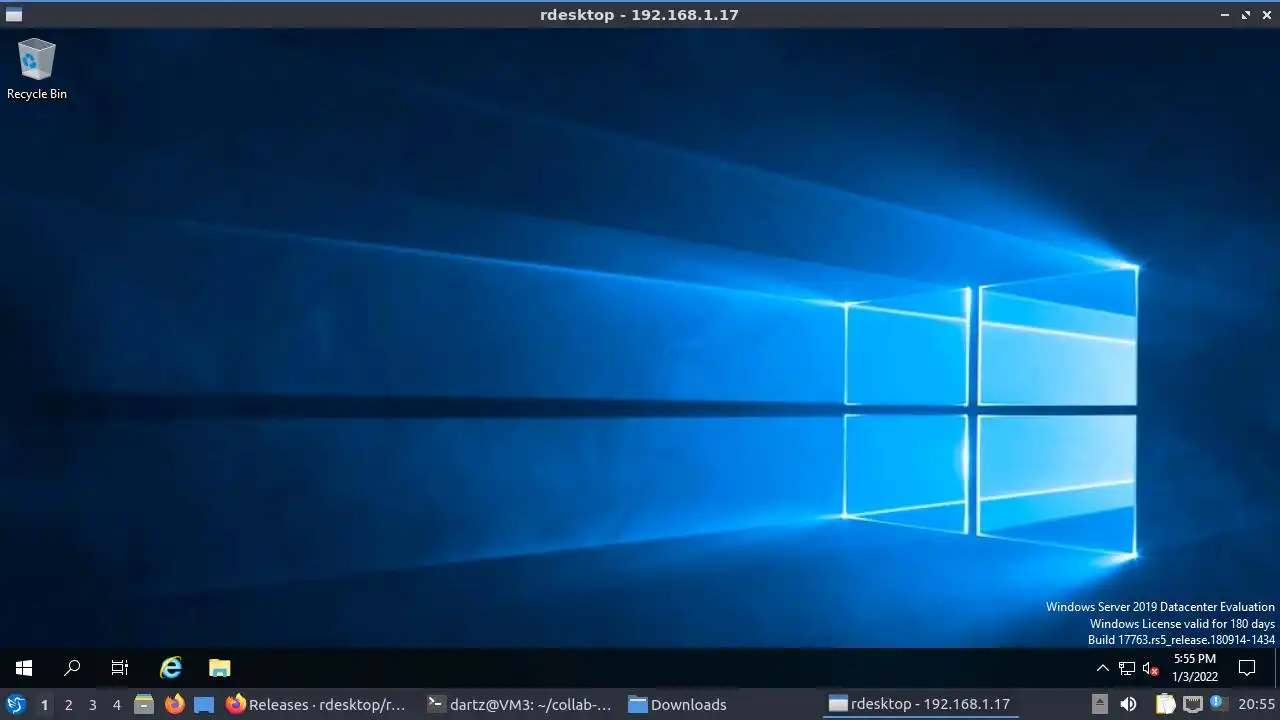Viewport: 1280px width, 720px height.
Task: Click host panel clock 20:55
Action: 1256,704
